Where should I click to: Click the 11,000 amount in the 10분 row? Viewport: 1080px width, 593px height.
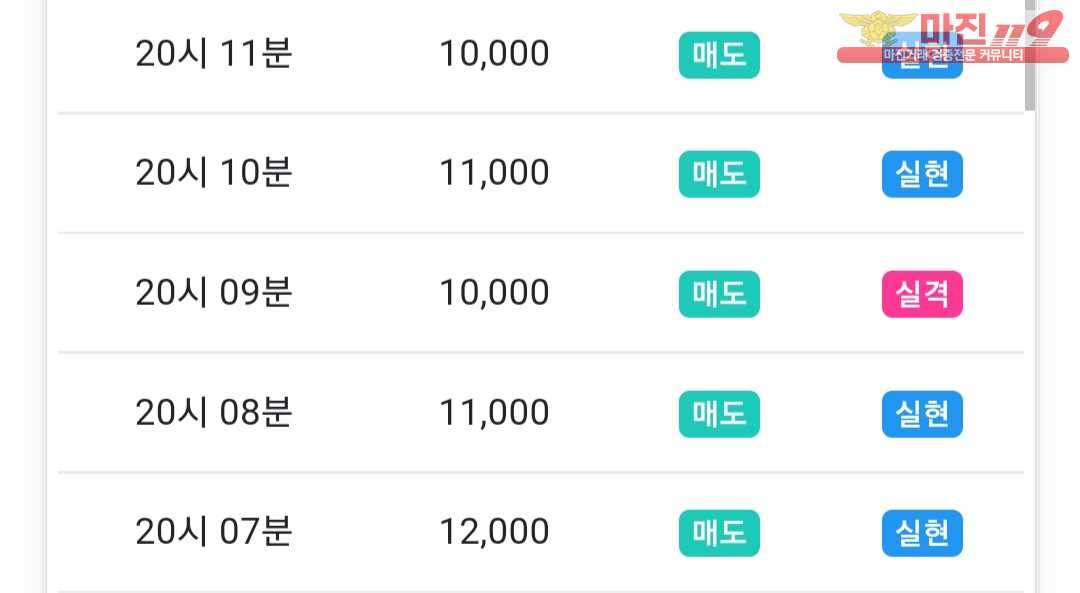pos(495,174)
